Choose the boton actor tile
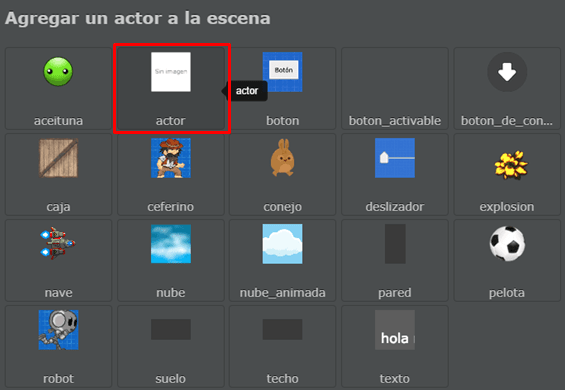Image resolution: width=565 pixels, height=390 pixels. pyautogui.click(x=282, y=88)
